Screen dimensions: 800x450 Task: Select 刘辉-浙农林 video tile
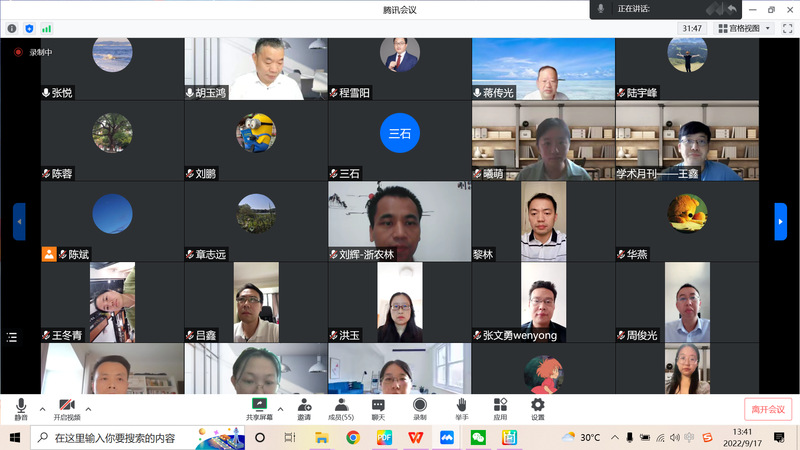click(x=399, y=221)
